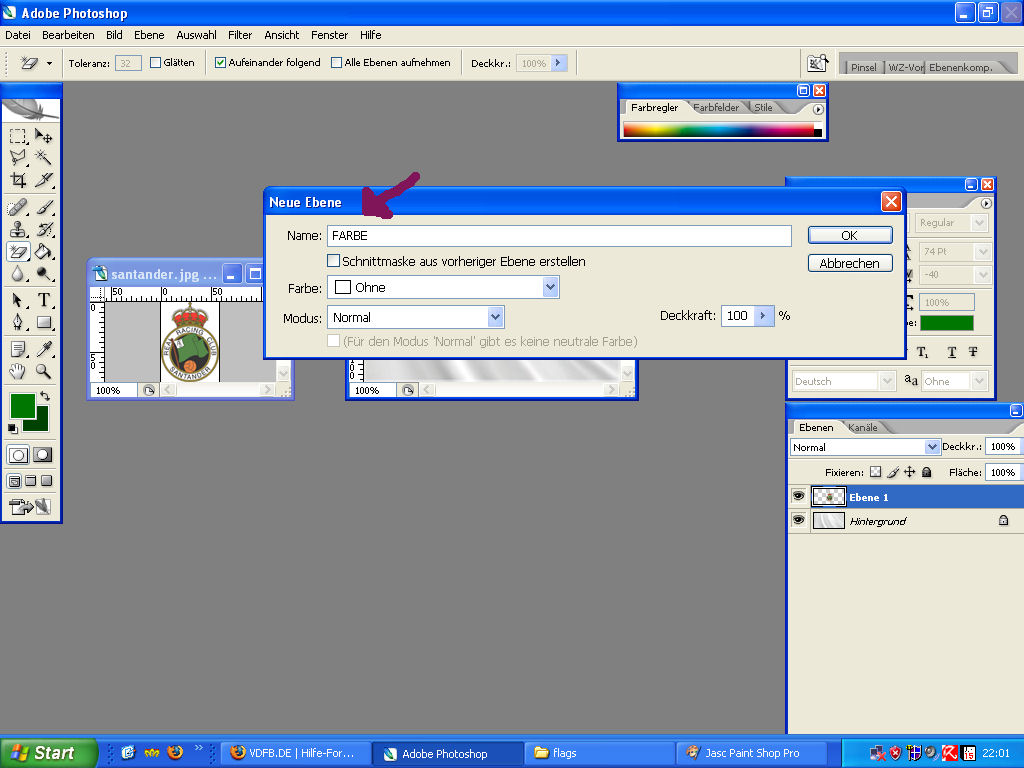Select the Eyedropper tool
This screenshot has height=768, width=1024.
pyautogui.click(x=44, y=348)
